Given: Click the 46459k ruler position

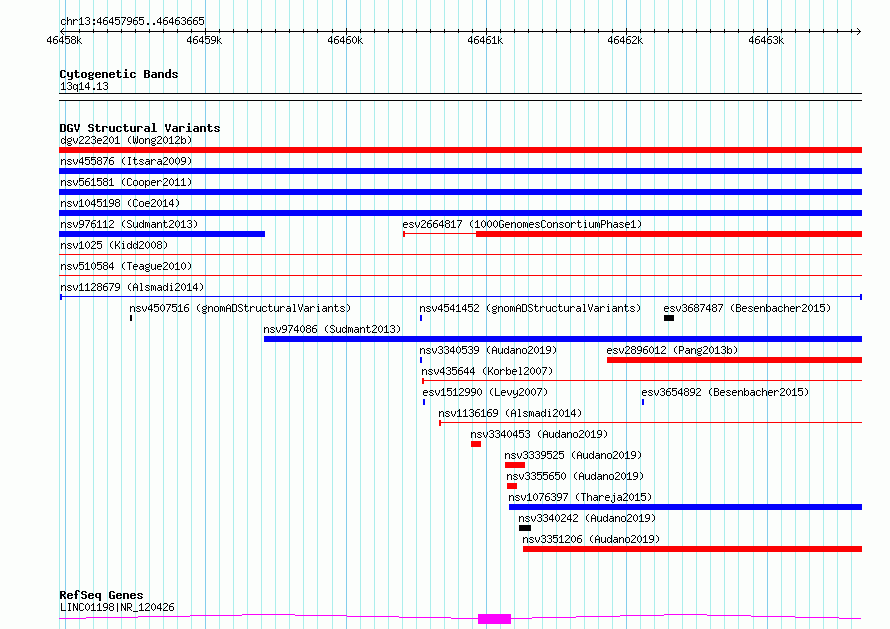Looking at the screenshot, I should [x=204, y=40].
